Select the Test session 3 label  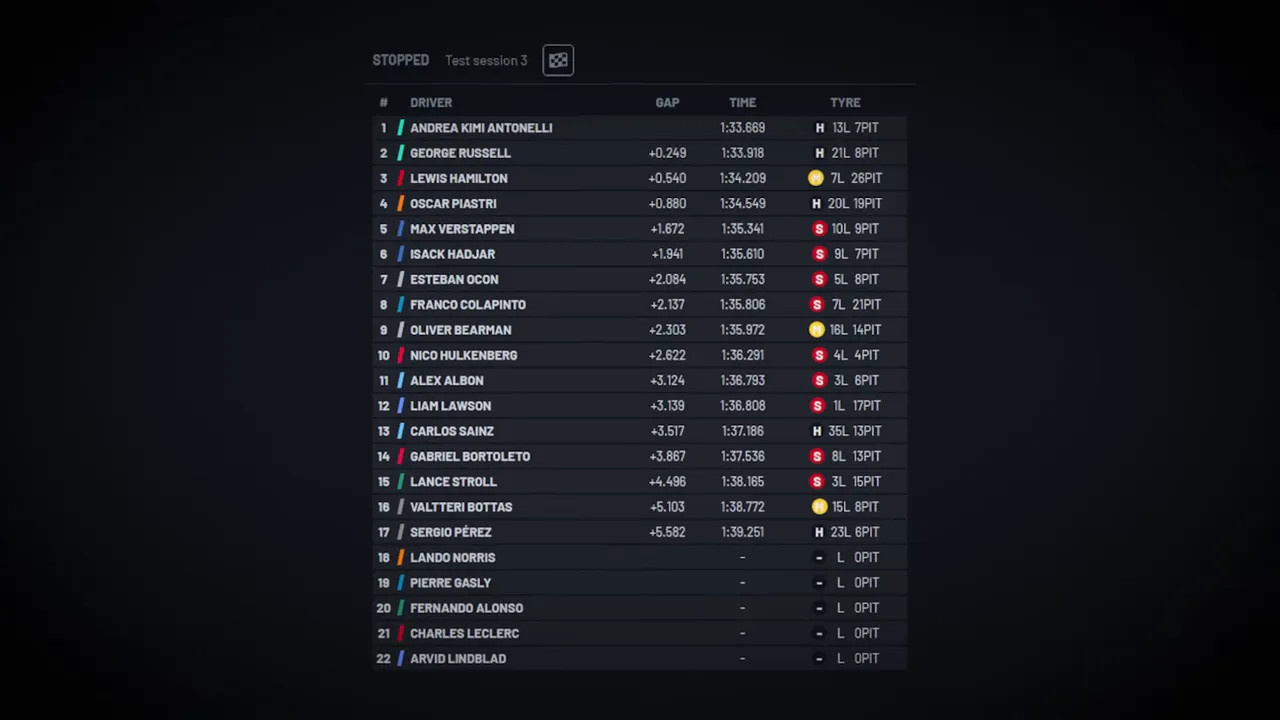(x=486, y=60)
